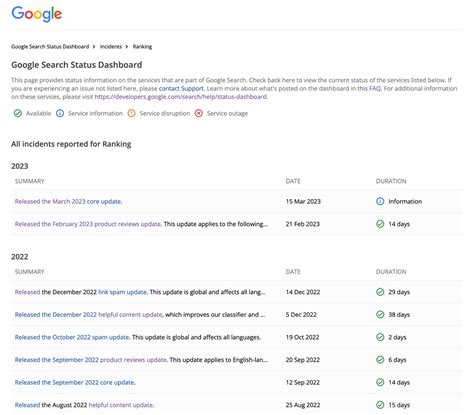
Task: Open September 2022 core update incident
Action: [x=75, y=382]
